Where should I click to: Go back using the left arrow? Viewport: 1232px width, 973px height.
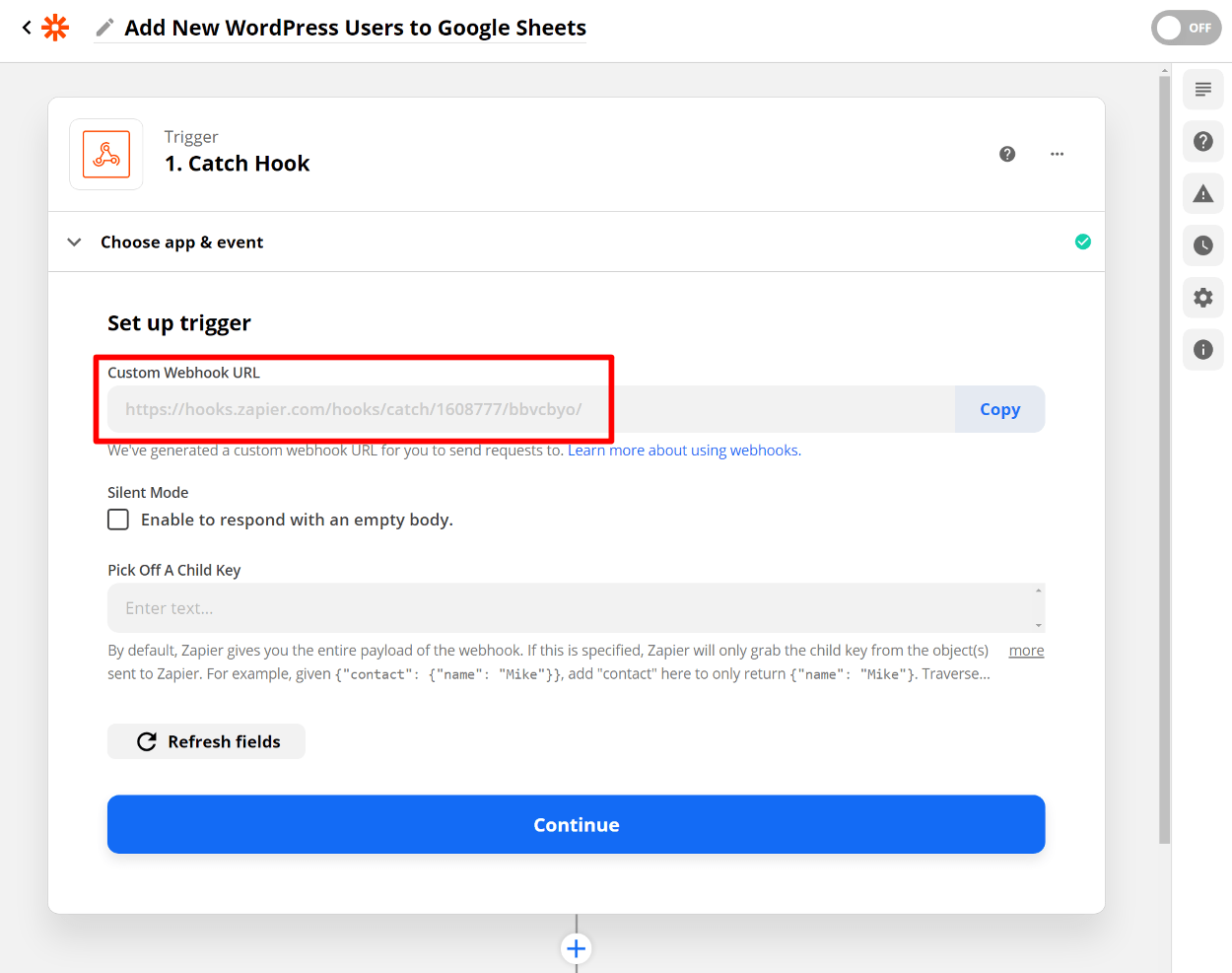[27, 28]
